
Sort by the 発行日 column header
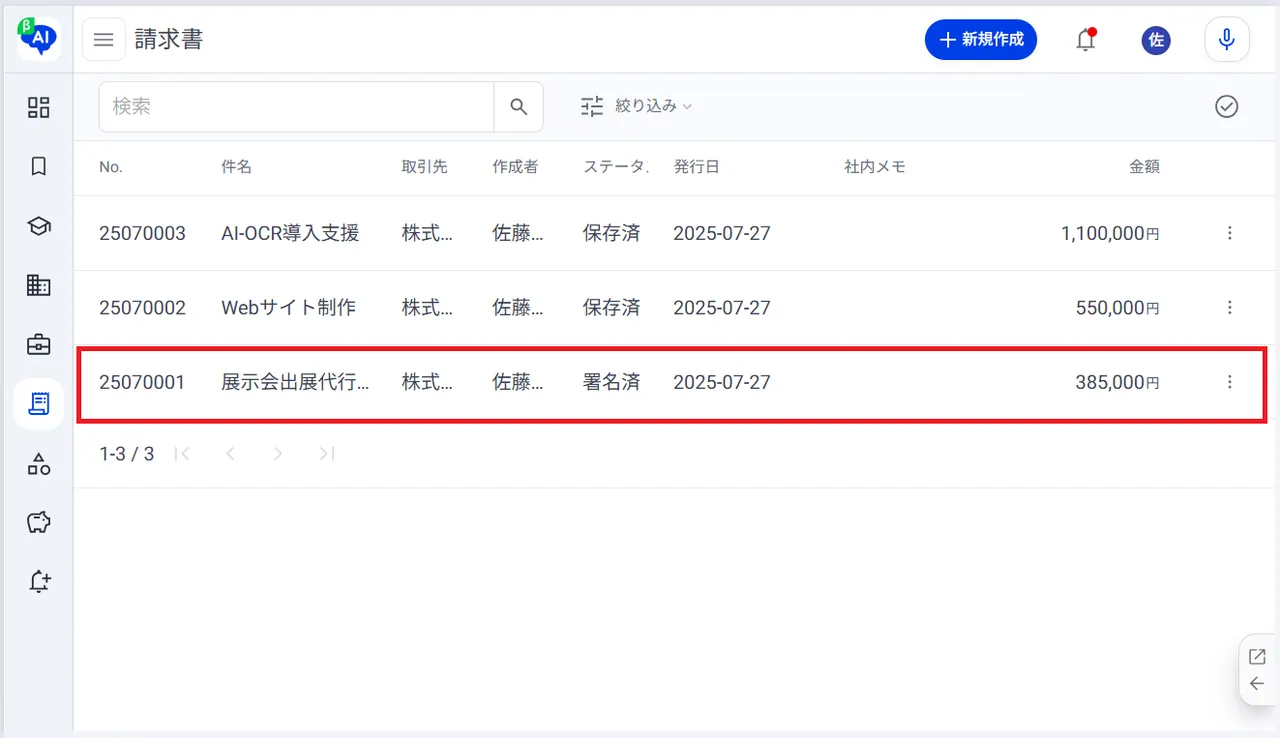[696, 167]
